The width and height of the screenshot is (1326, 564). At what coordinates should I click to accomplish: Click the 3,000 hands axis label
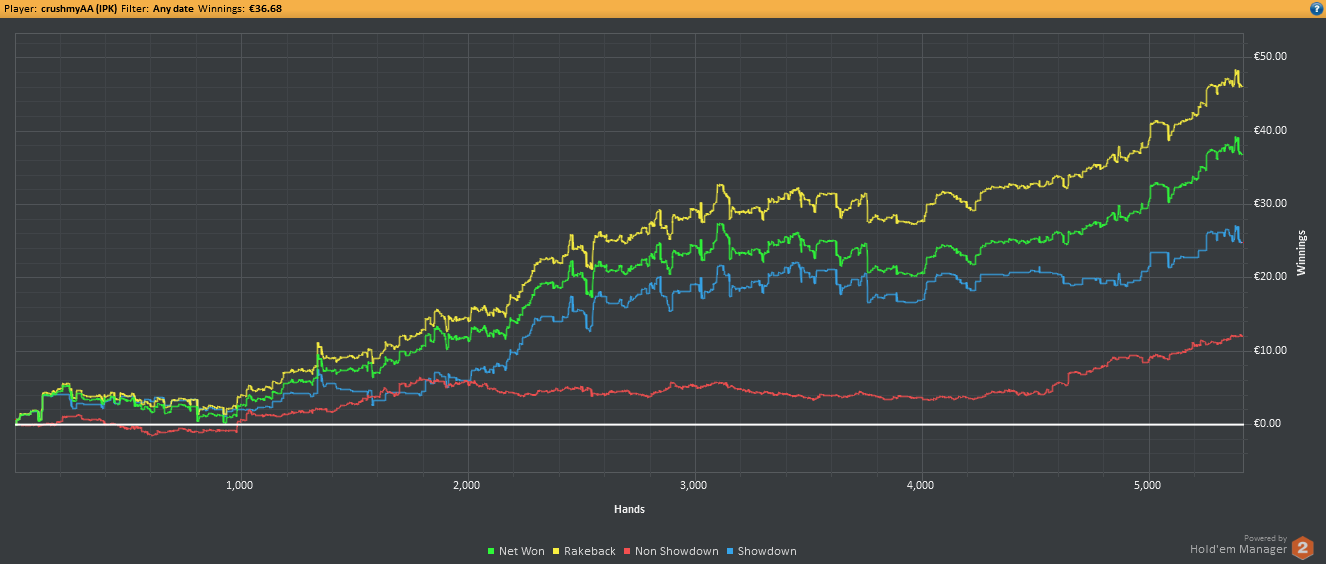pos(693,485)
